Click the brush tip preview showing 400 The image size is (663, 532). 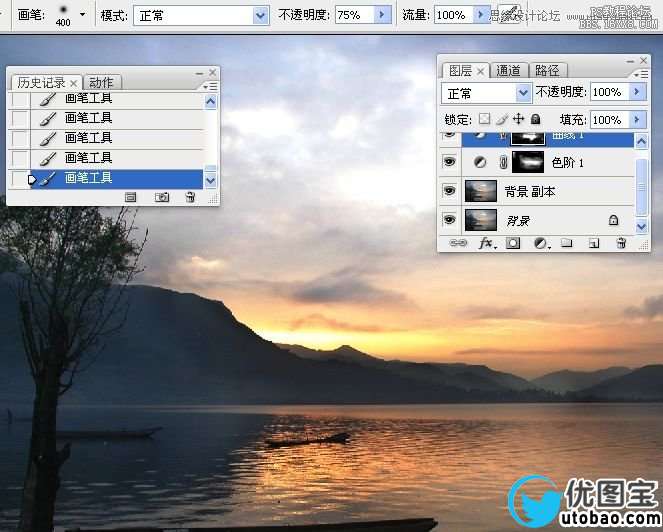63,15
